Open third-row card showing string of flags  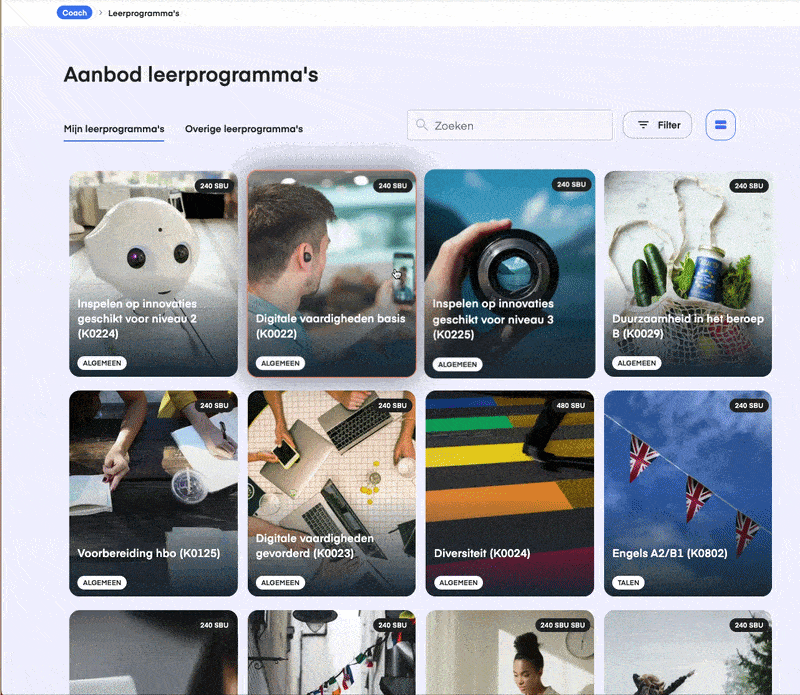click(x=332, y=653)
